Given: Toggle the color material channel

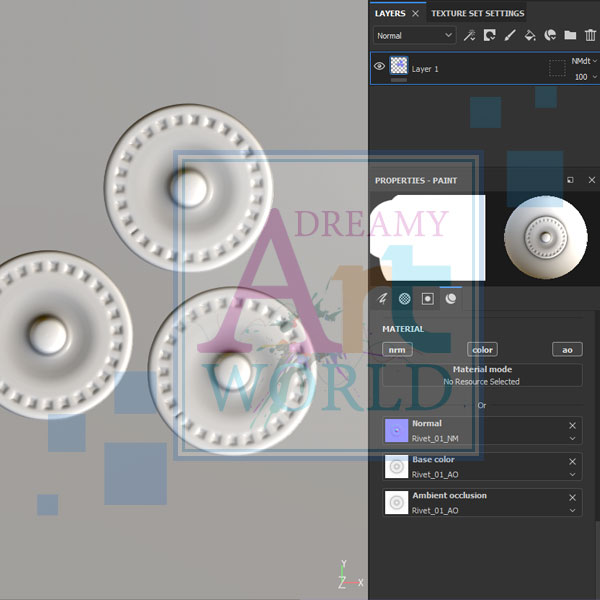Looking at the screenshot, I should pos(482,349).
